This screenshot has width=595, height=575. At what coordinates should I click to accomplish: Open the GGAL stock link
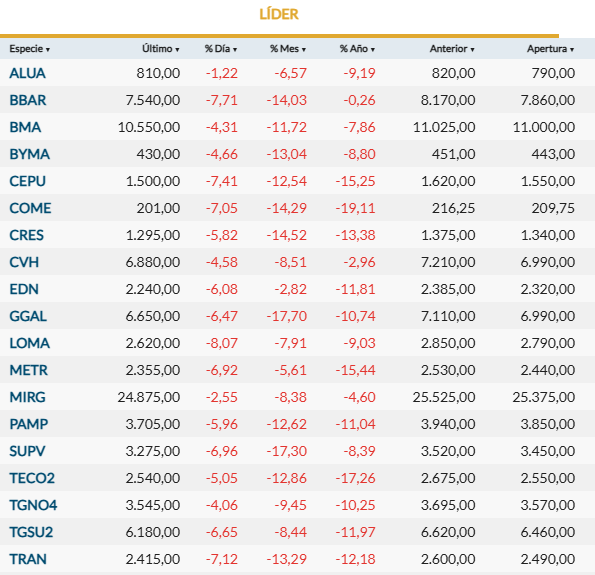coord(28,316)
